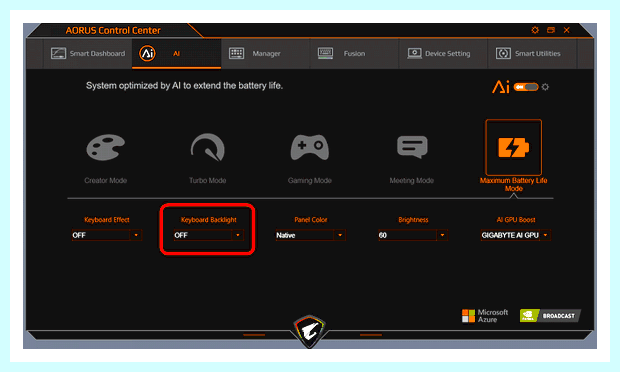Click the orange Ai logo beside switch

click(501, 87)
